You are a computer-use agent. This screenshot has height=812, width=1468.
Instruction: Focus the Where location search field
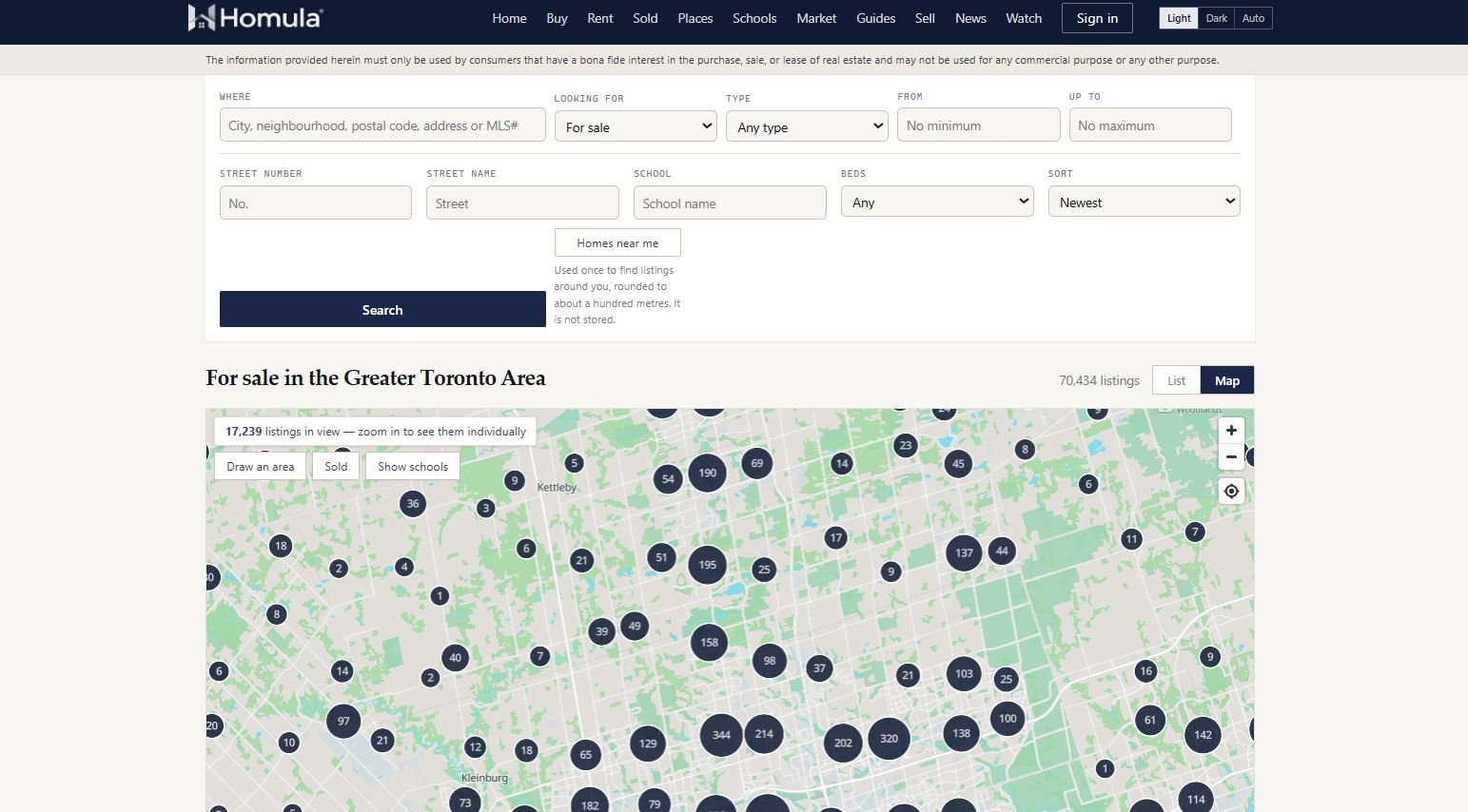pyautogui.click(x=382, y=125)
